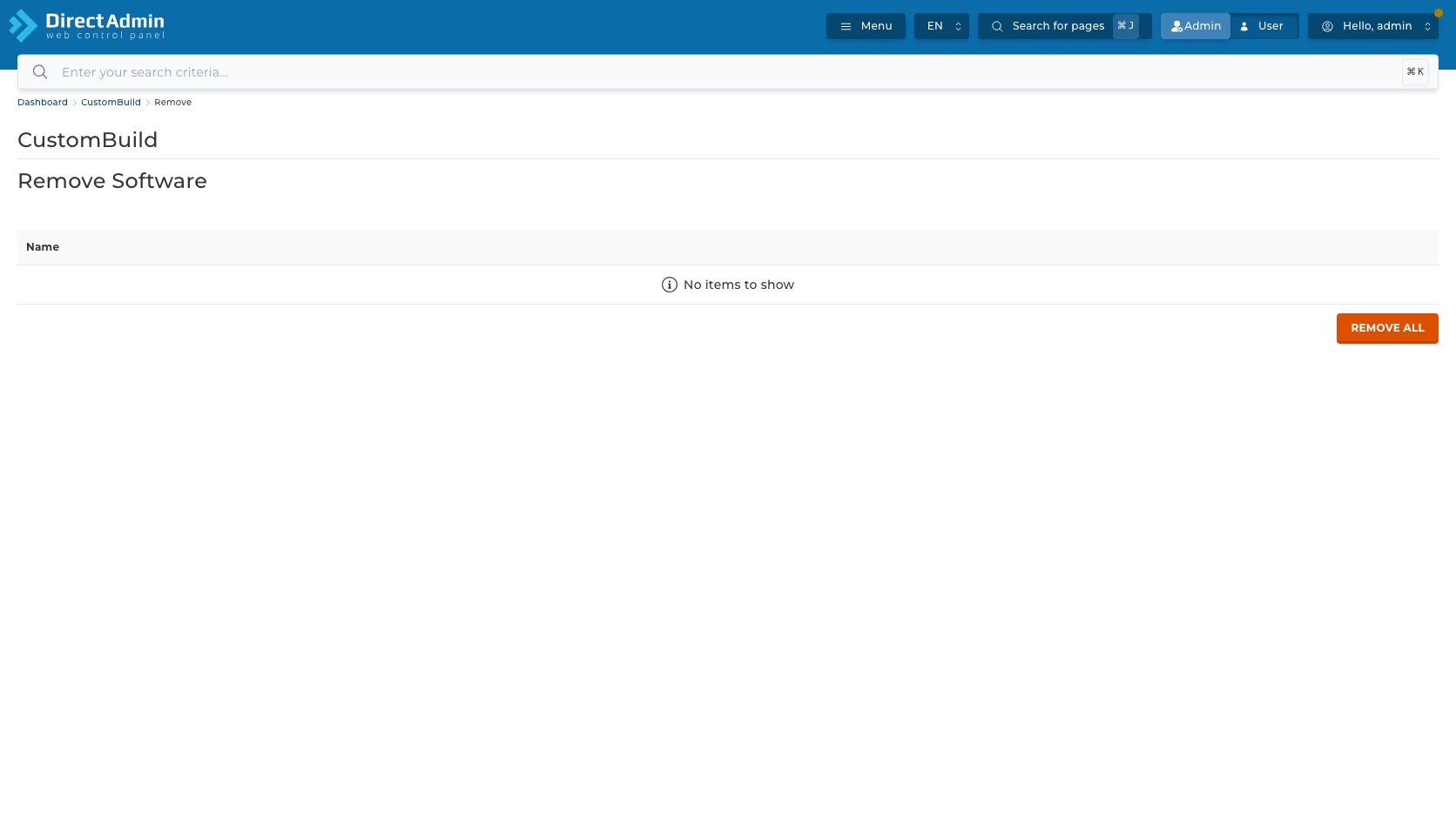Image resolution: width=1456 pixels, height=819 pixels.
Task: Switch to User access level
Action: (x=1264, y=26)
